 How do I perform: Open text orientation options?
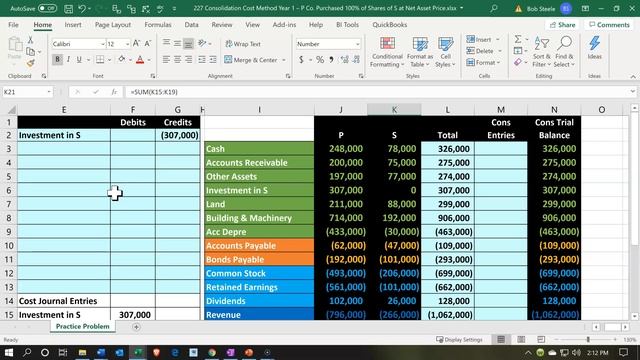203,43
